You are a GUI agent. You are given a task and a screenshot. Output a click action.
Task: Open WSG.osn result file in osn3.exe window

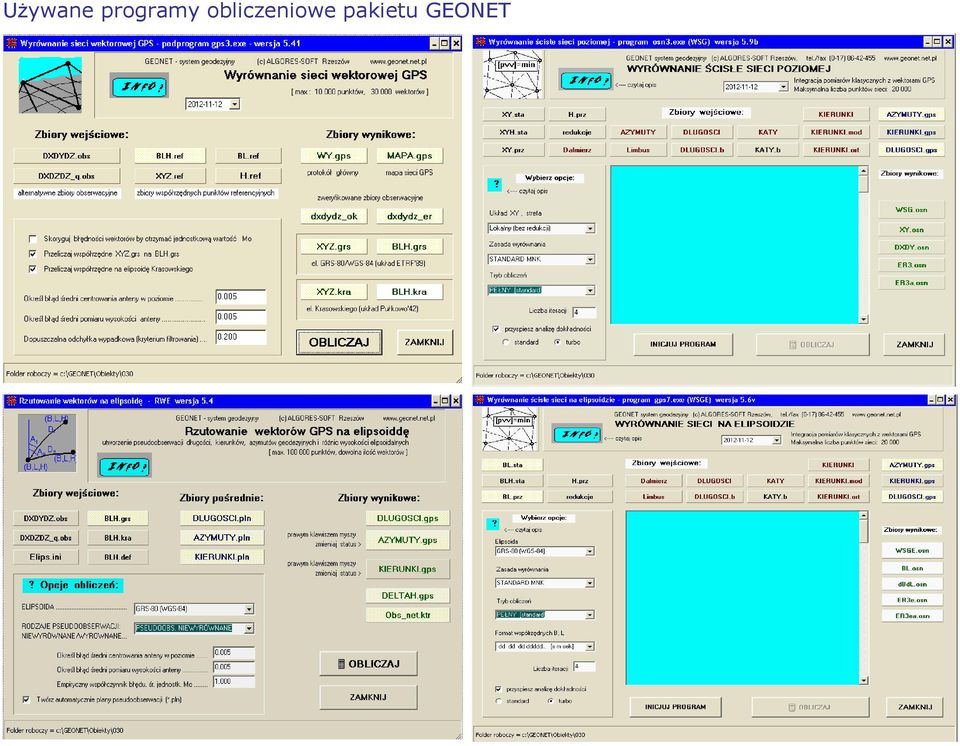click(x=911, y=209)
